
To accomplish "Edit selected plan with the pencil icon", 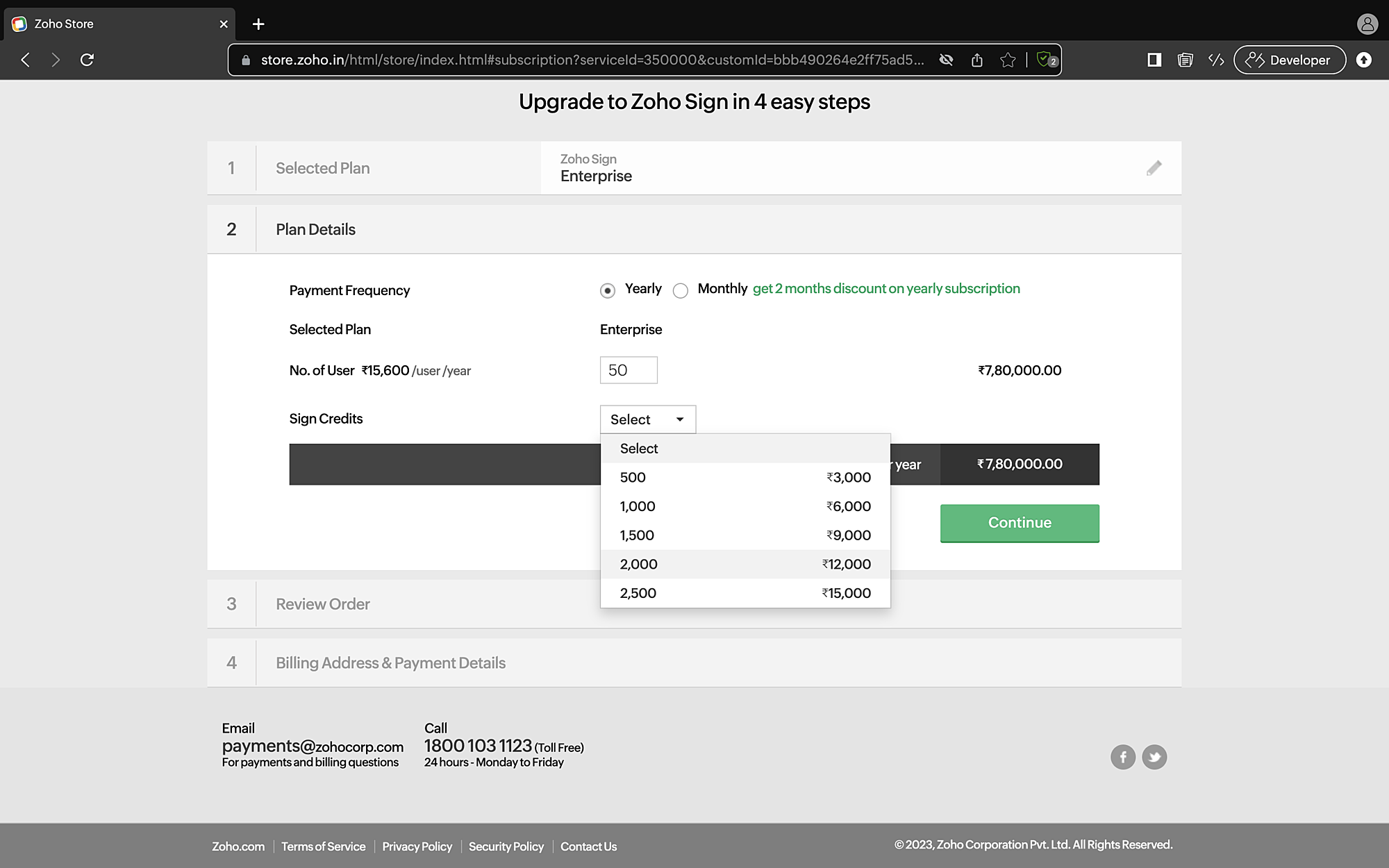I will point(1154,168).
